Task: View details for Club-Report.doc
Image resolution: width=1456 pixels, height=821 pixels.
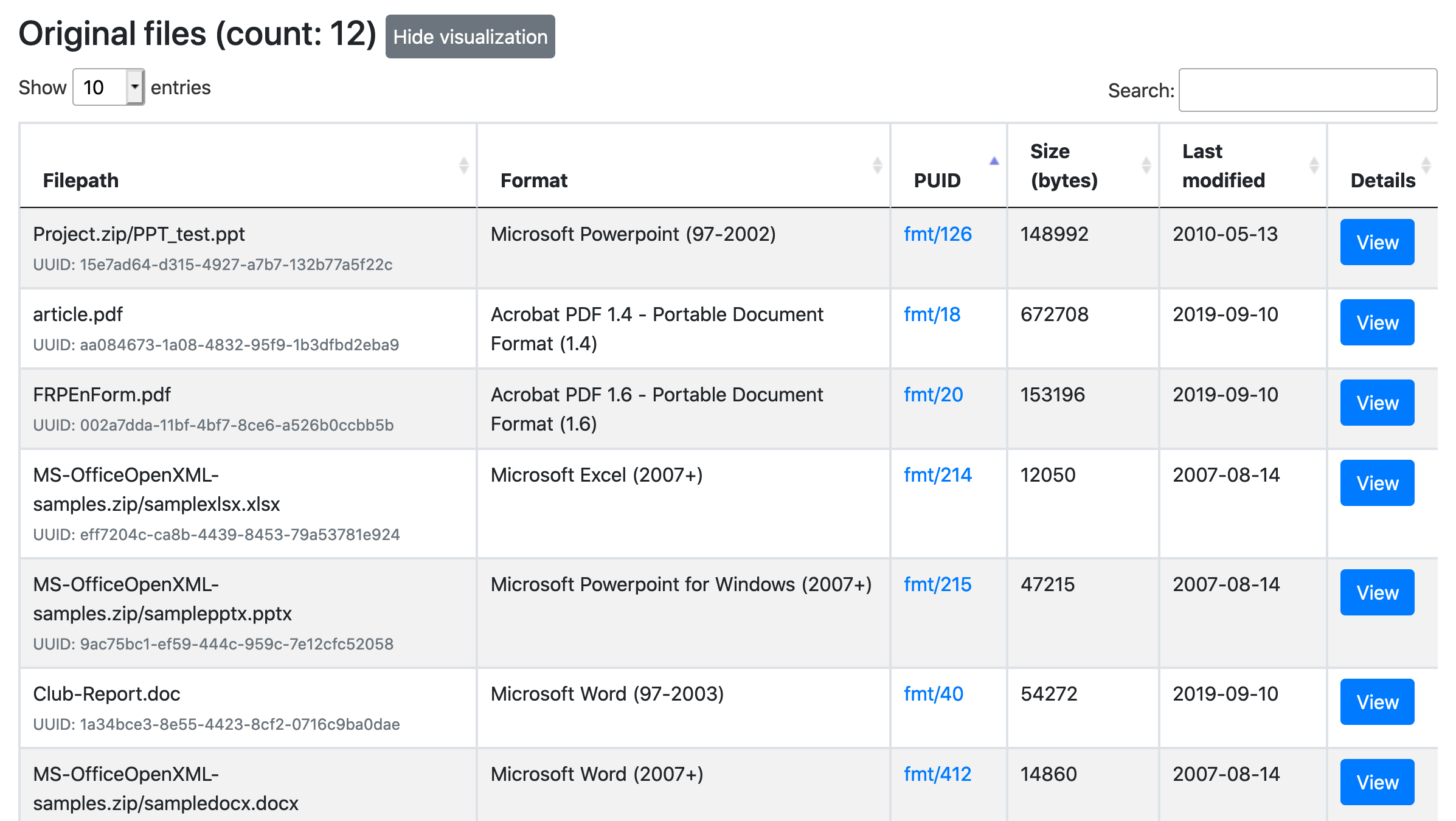Action: pos(1377,702)
